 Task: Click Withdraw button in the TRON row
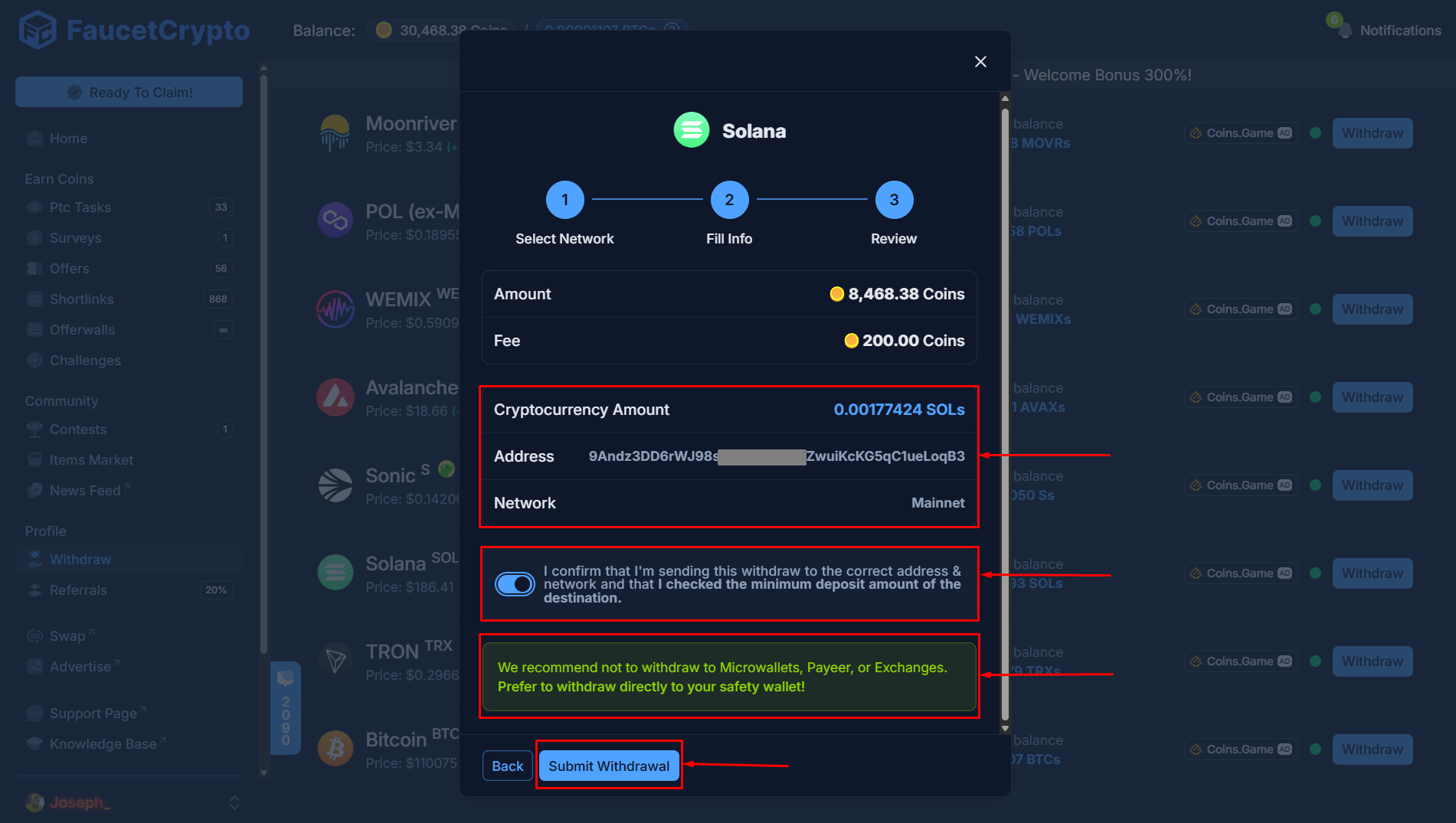tap(1373, 661)
